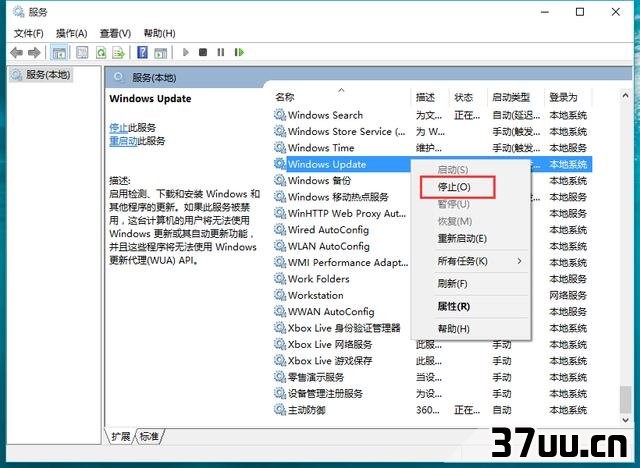The image size is (640, 468).
Task: Click the 重启动 this service link
Action: click(x=123, y=141)
